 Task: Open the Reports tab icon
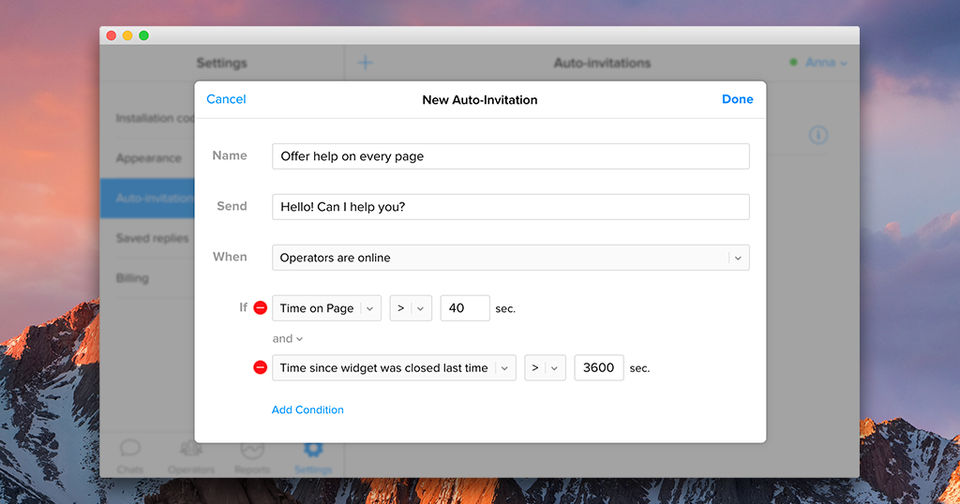click(252, 452)
